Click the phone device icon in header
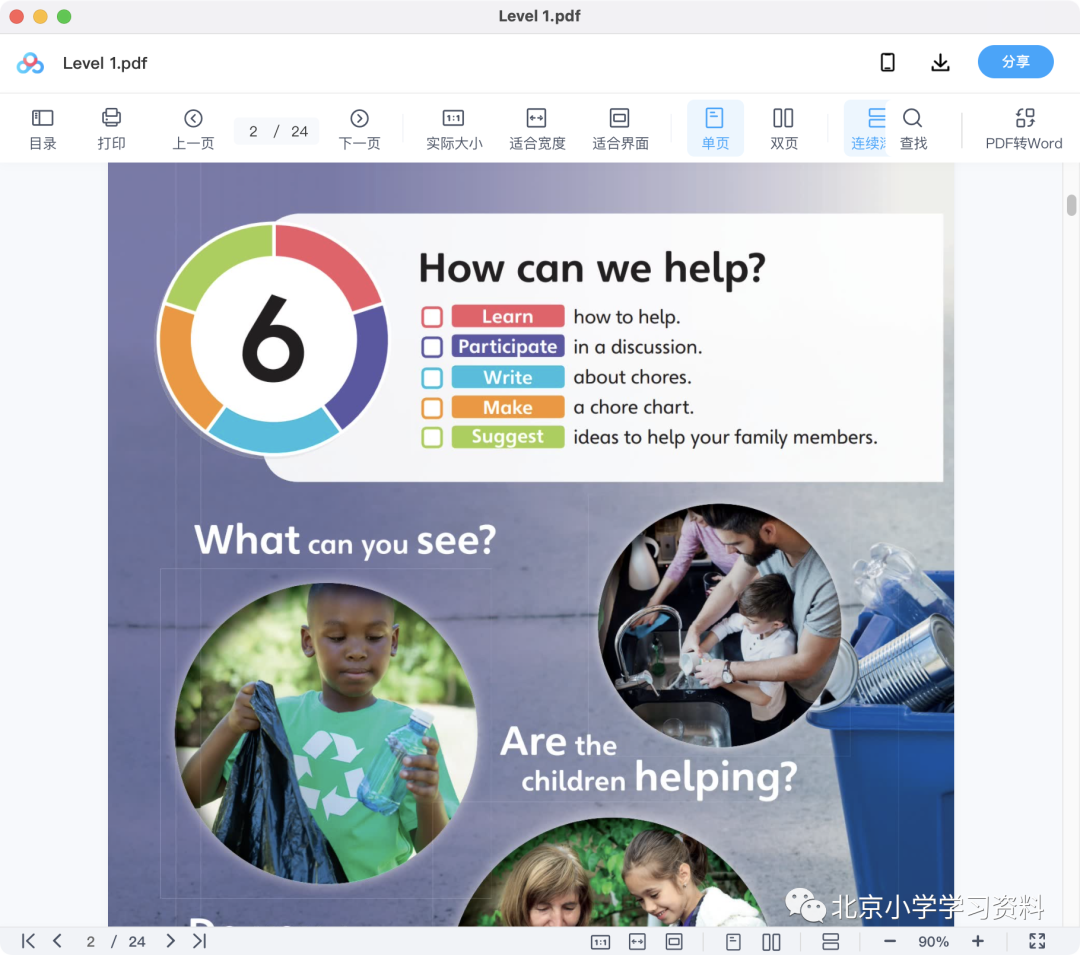Image resolution: width=1080 pixels, height=955 pixels. (x=888, y=63)
